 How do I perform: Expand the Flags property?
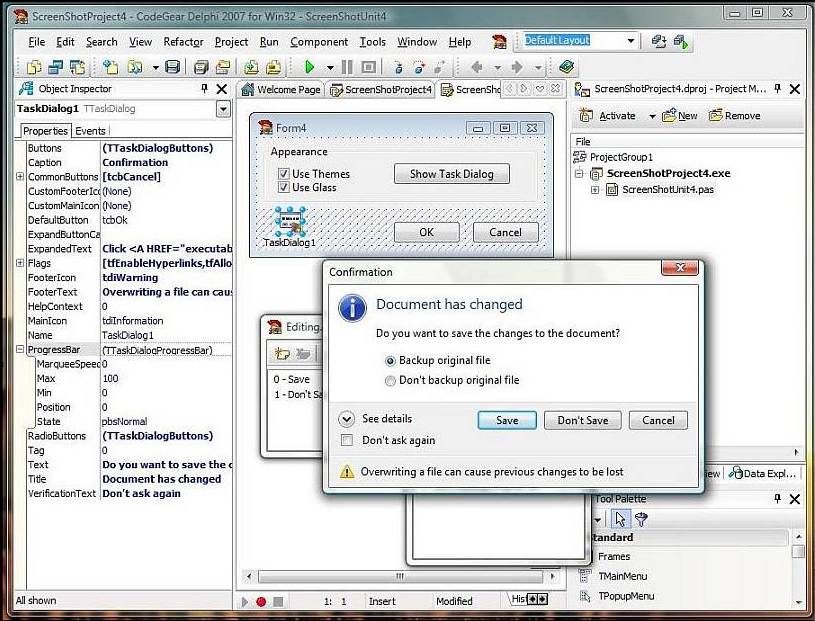[x=20, y=263]
